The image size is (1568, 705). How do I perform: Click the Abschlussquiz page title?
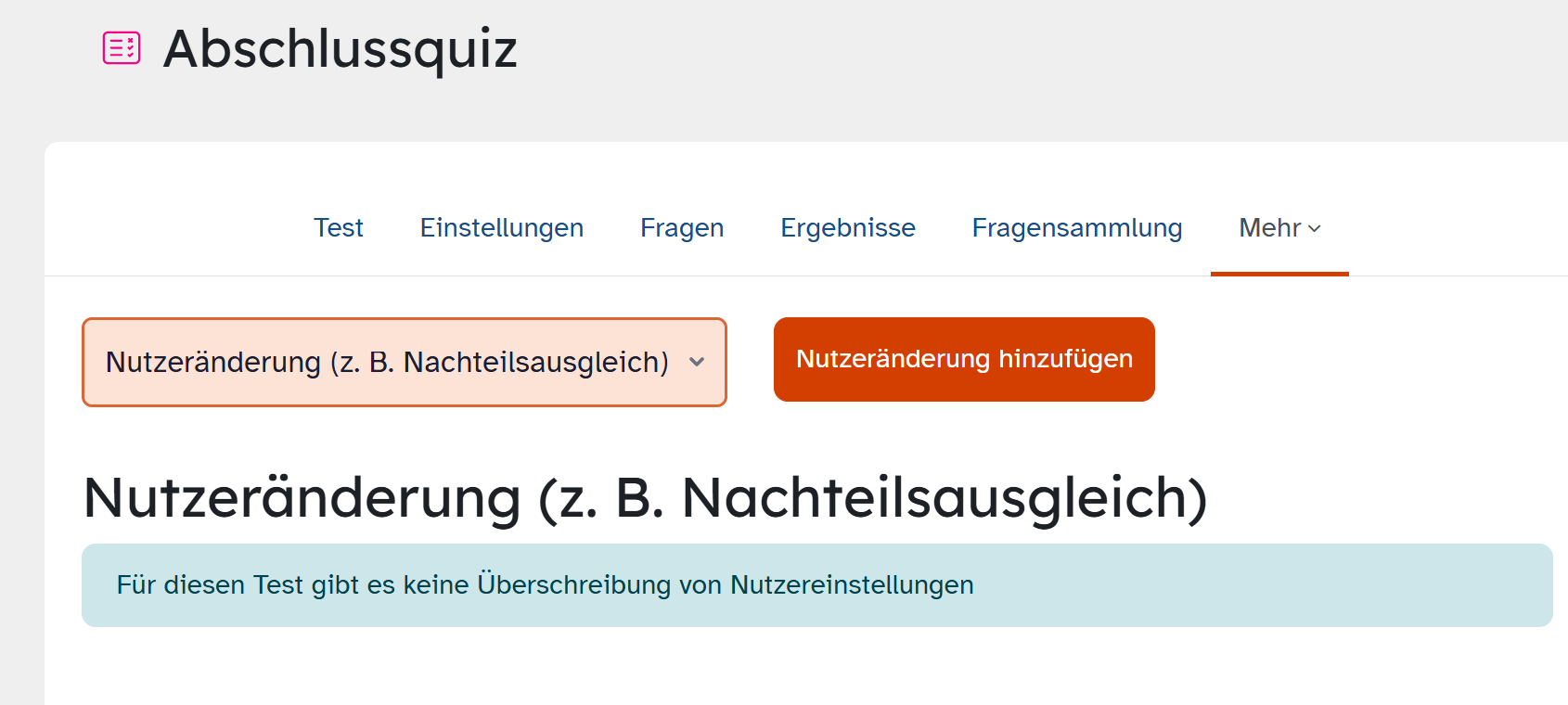(x=341, y=48)
